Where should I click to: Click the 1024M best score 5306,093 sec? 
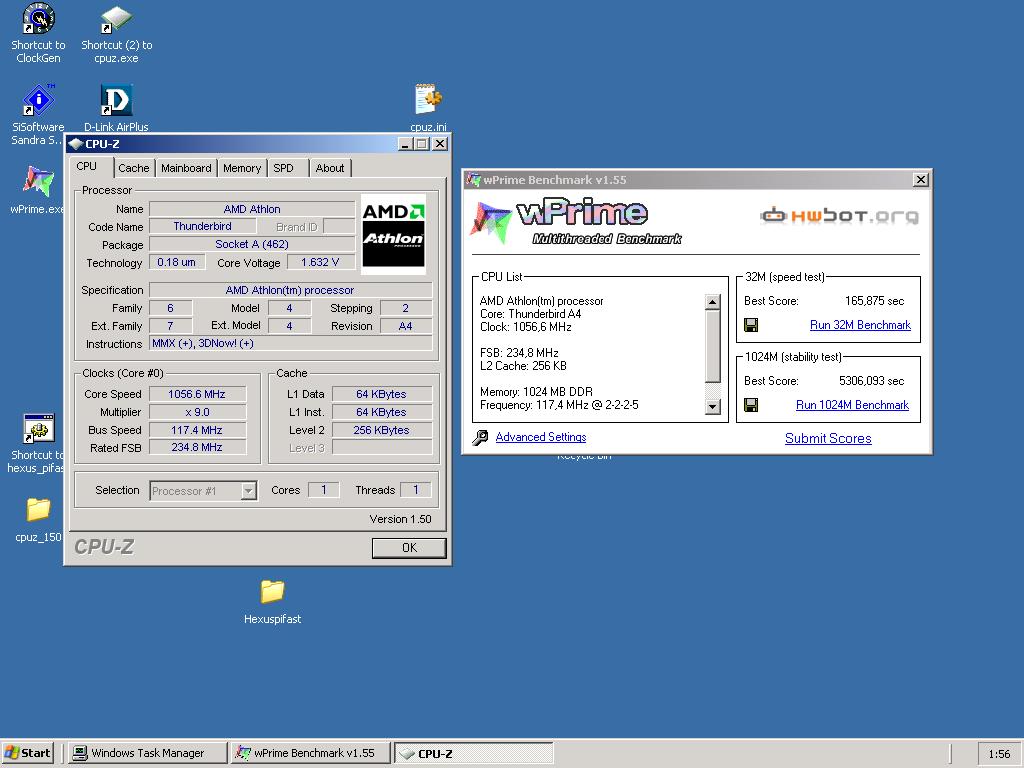(871, 381)
